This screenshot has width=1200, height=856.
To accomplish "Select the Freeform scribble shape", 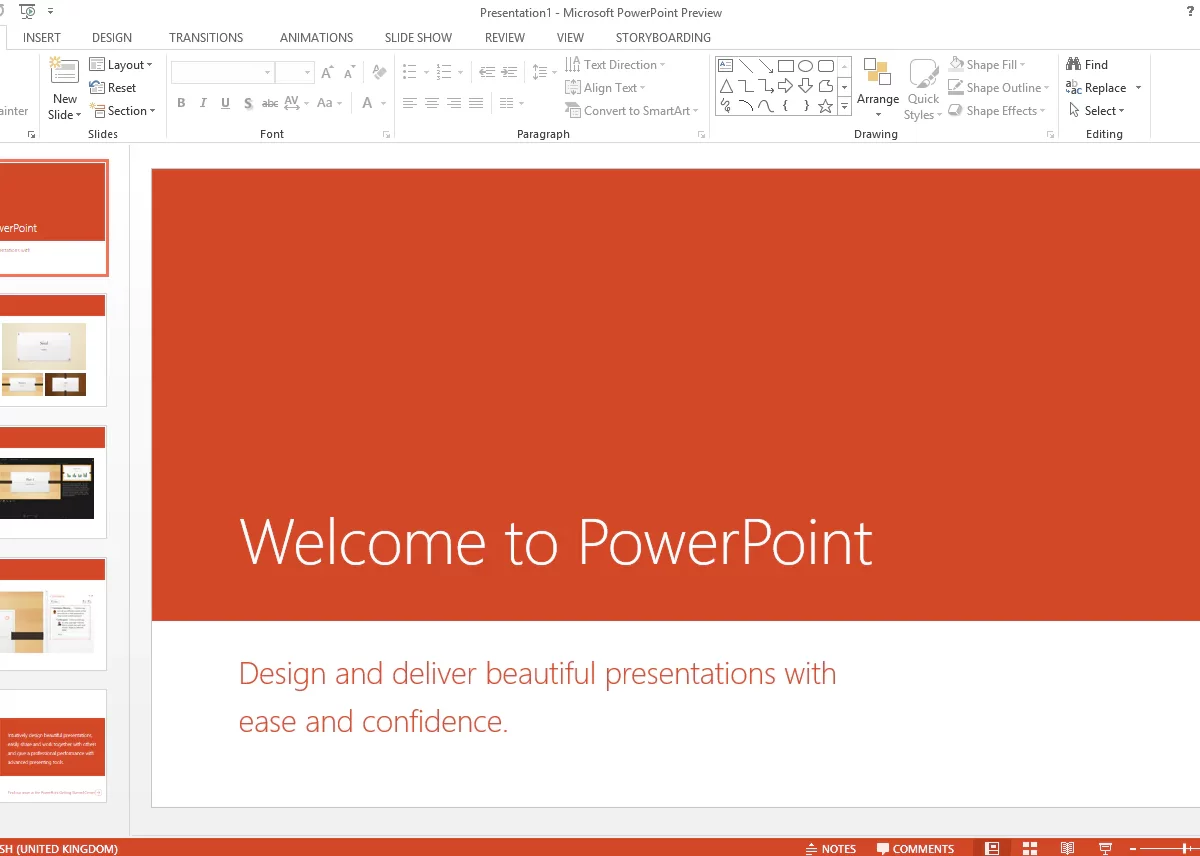I will point(726,106).
